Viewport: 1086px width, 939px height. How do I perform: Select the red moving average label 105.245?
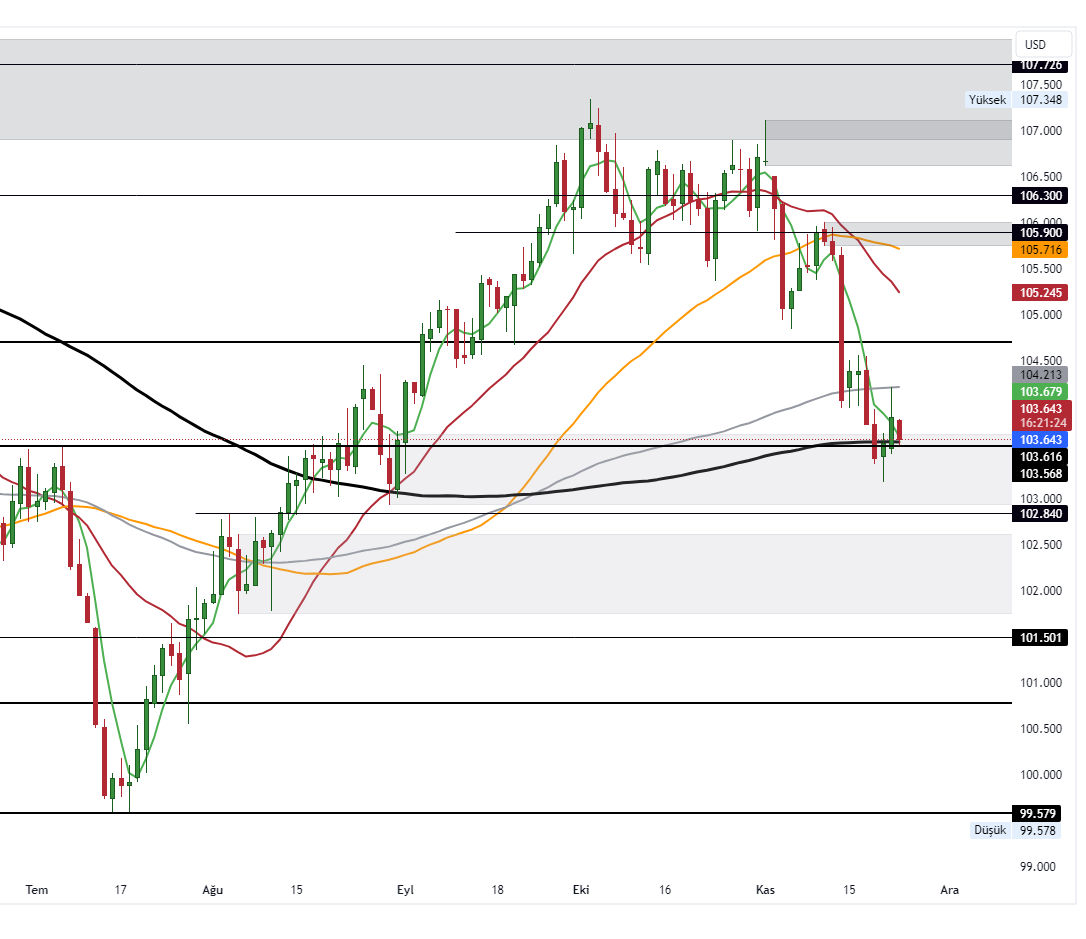pos(1040,292)
